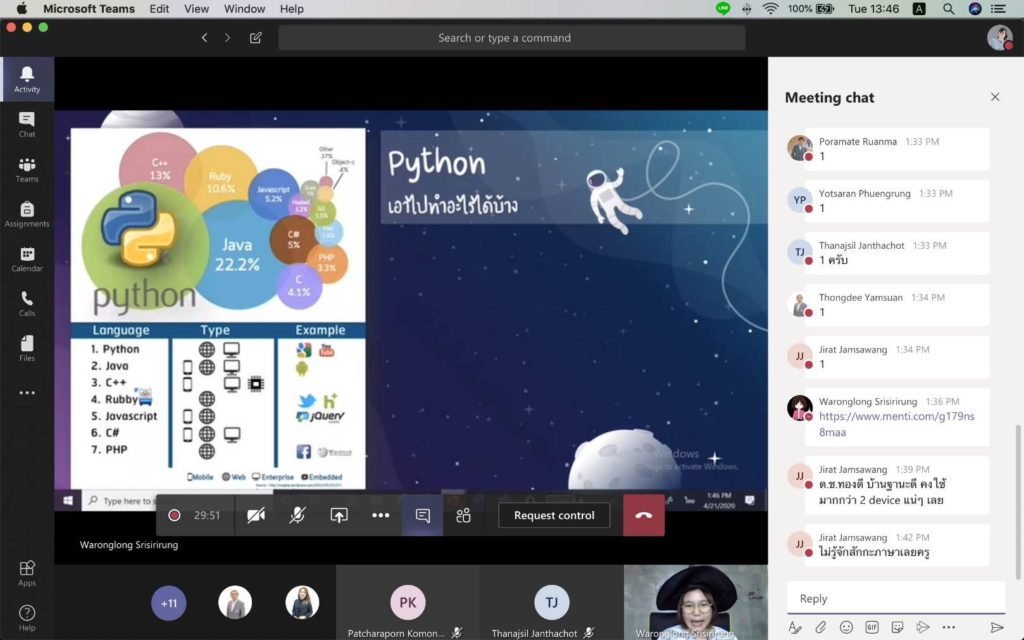Toggle the camera on in call controls

click(256, 515)
